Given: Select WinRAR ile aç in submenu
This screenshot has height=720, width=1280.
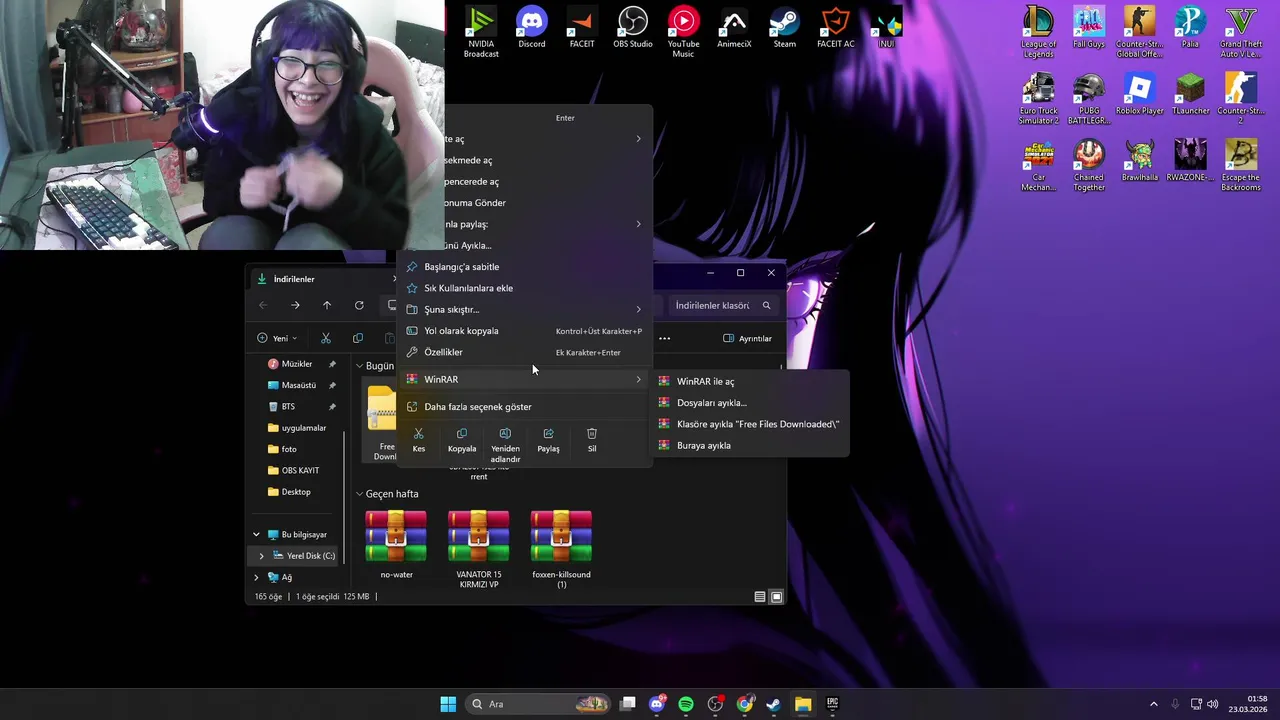Looking at the screenshot, I should 750,381.
